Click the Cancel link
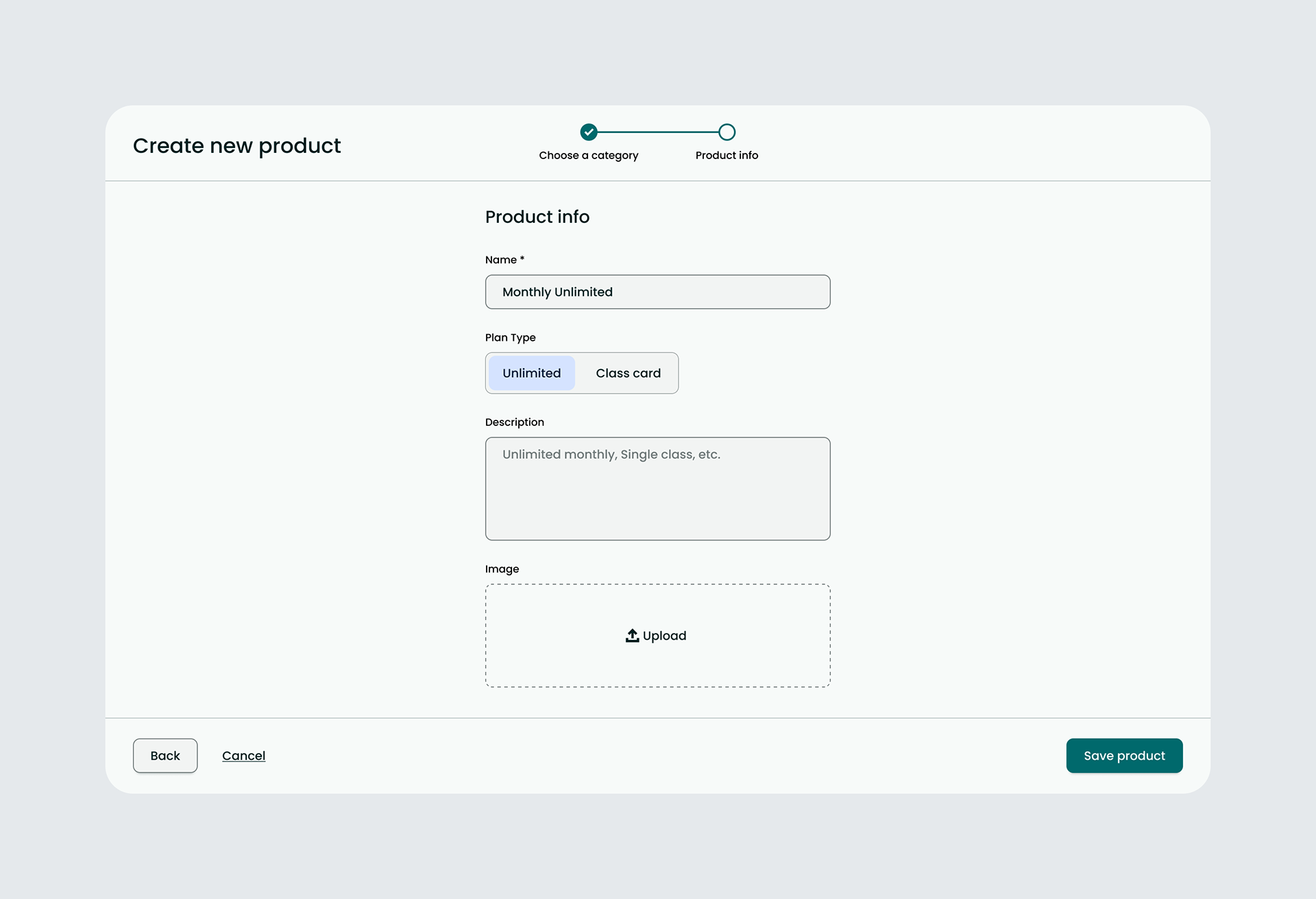The height and width of the screenshot is (899, 1316). 243,756
